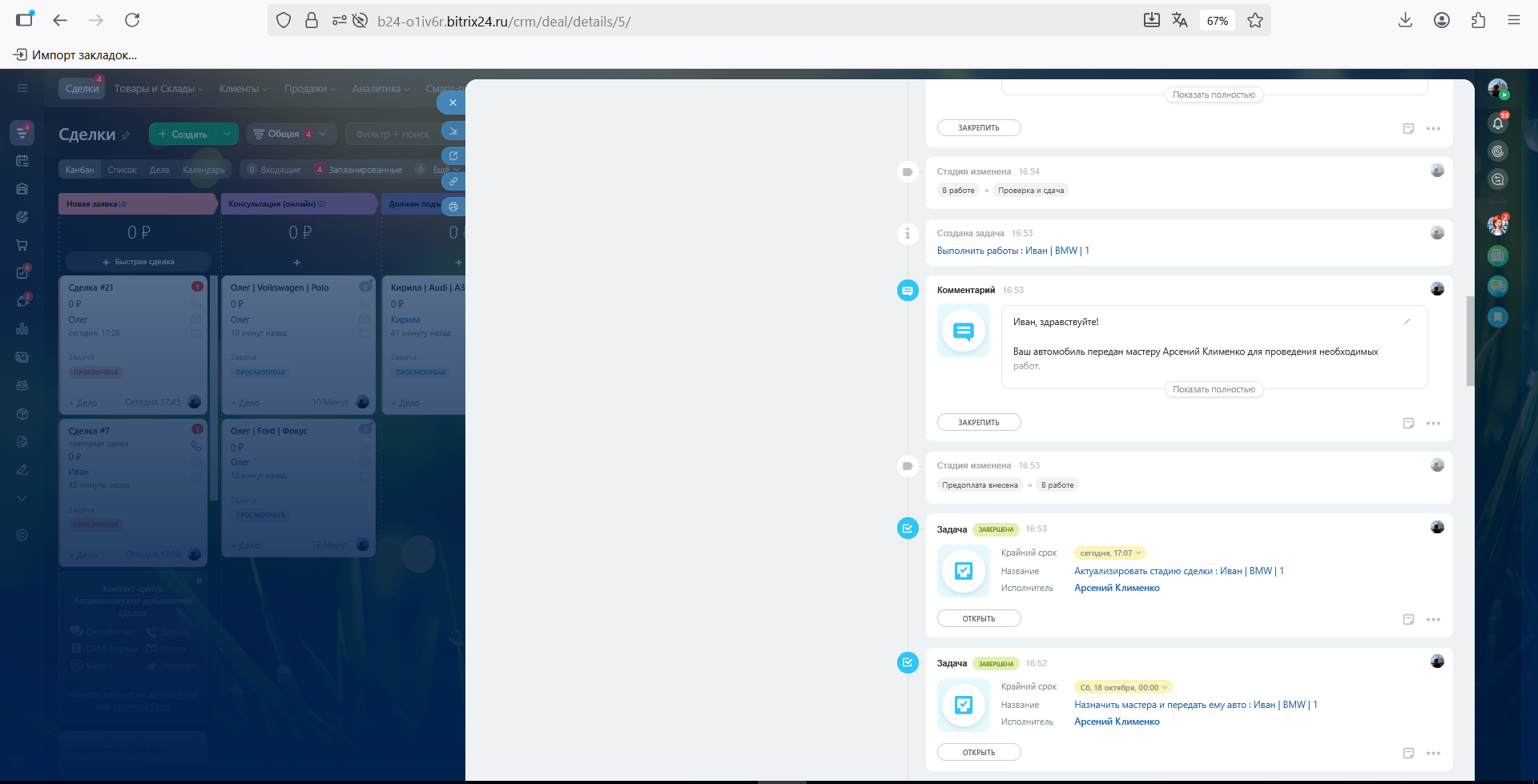Click the print icon on slider edge
The height and width of the screenshot is (784, 1538).
pos(453,207)
